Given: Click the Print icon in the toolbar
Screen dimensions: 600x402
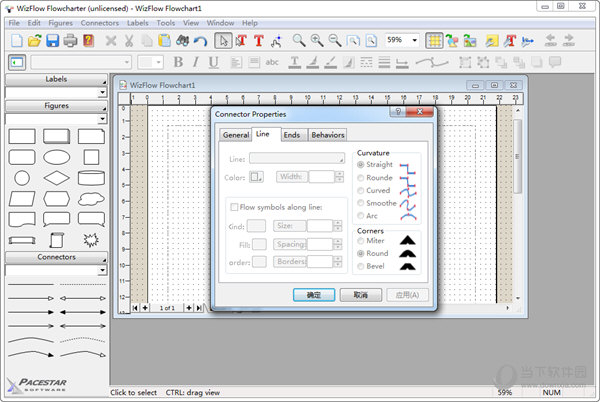Looking at the screenshot, I should point(70,40).
